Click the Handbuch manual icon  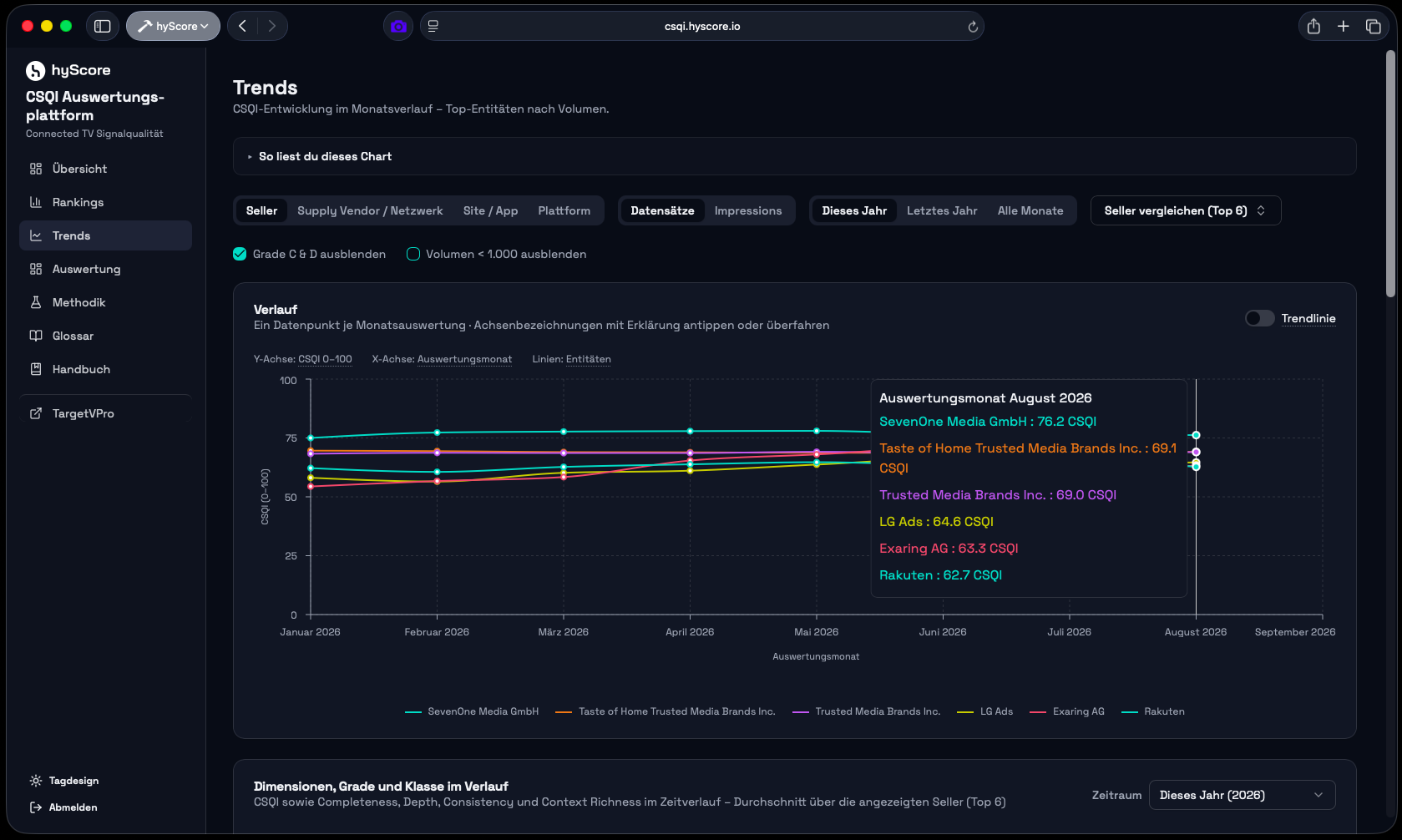coord(36,369)
